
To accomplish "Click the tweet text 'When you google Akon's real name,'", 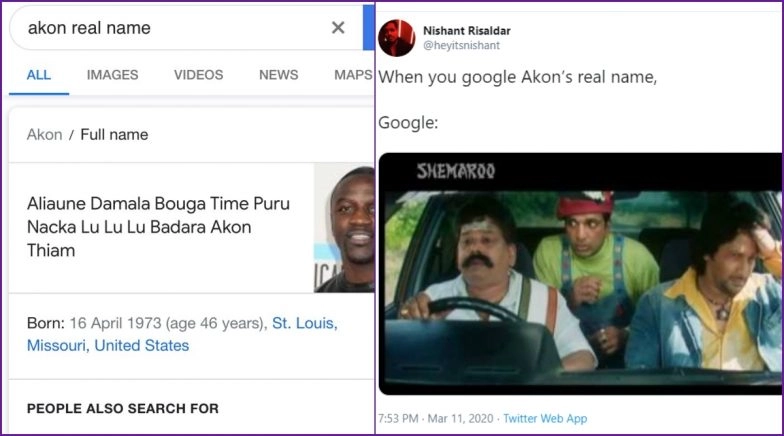I will coord(518,77).
